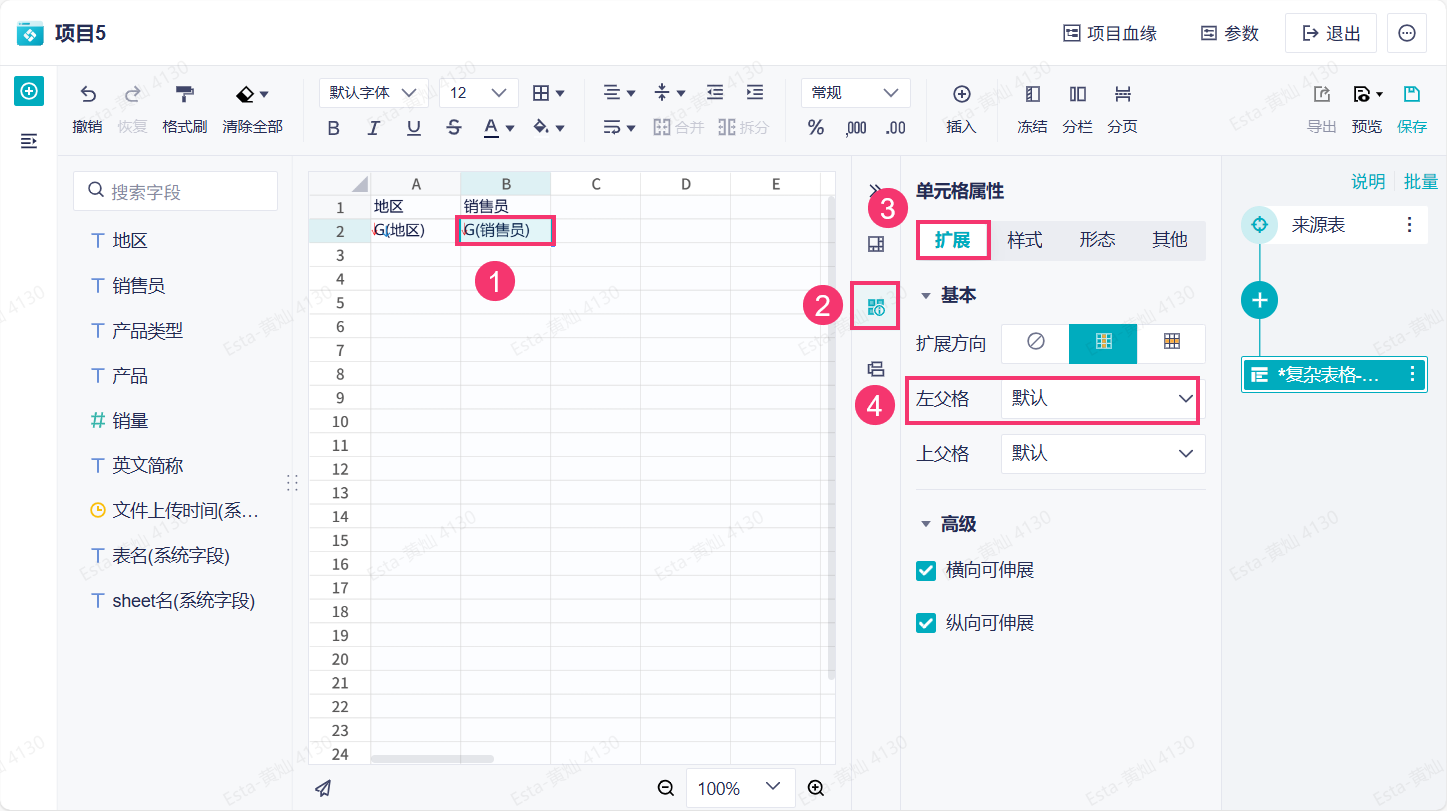
Task: Click the pagination (分页) icon
Action: [1122, 94]
